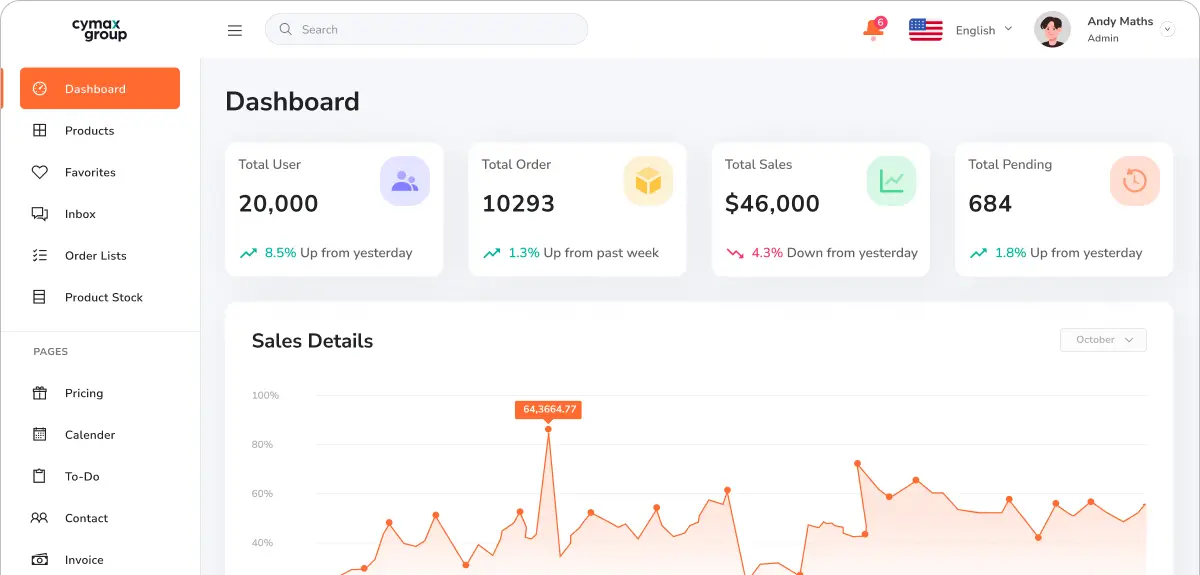Viewport: 1200px width, 575px height.
Task: Go to the Order Lists page
Action: (95, 256)
